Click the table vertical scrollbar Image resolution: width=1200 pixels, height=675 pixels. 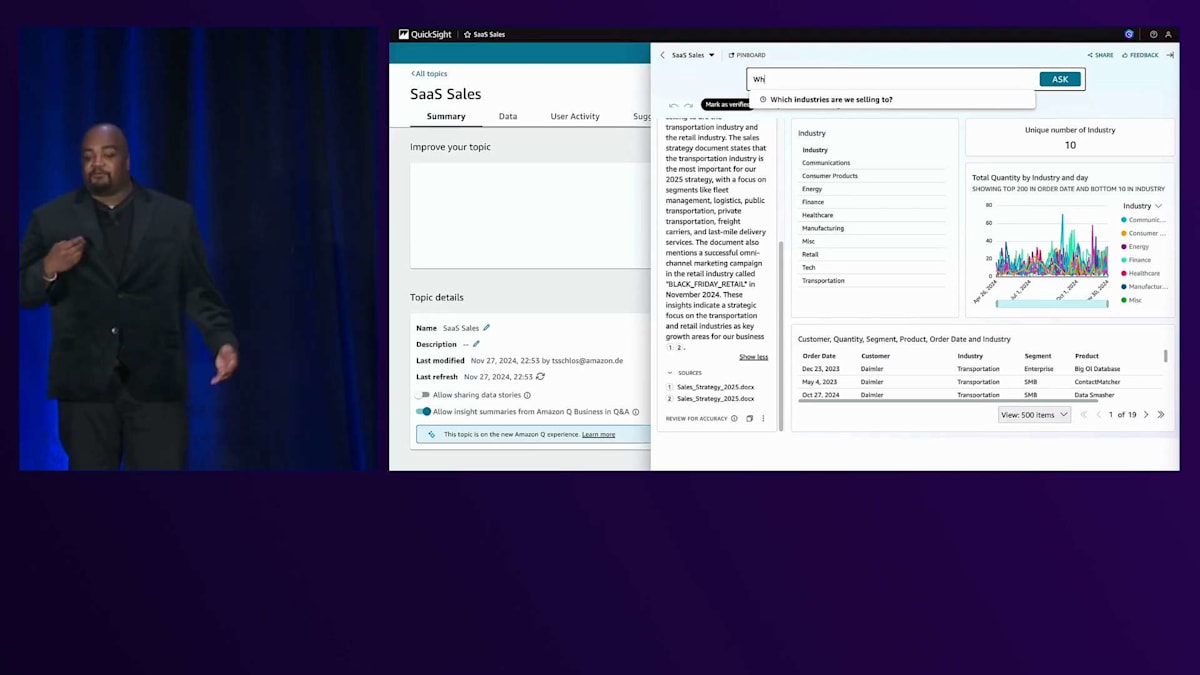(1165, 355)
